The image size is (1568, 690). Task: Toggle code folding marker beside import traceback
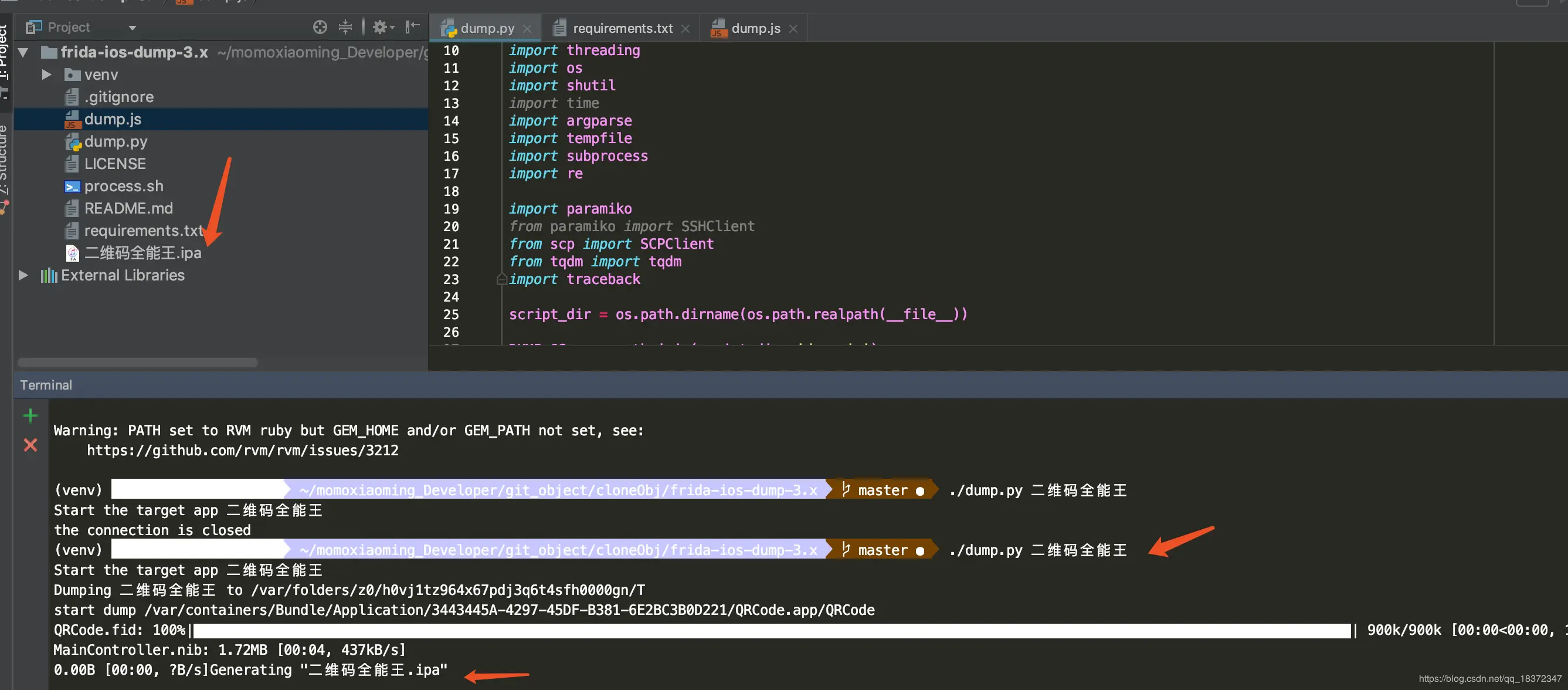pos(501,279)
